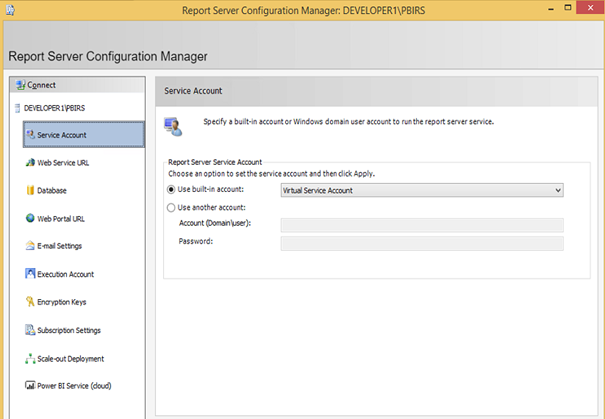Click the service account computer-user icon
Image resolution: width=605 pixels, height=419 pixels.
(x=173, y=127)
